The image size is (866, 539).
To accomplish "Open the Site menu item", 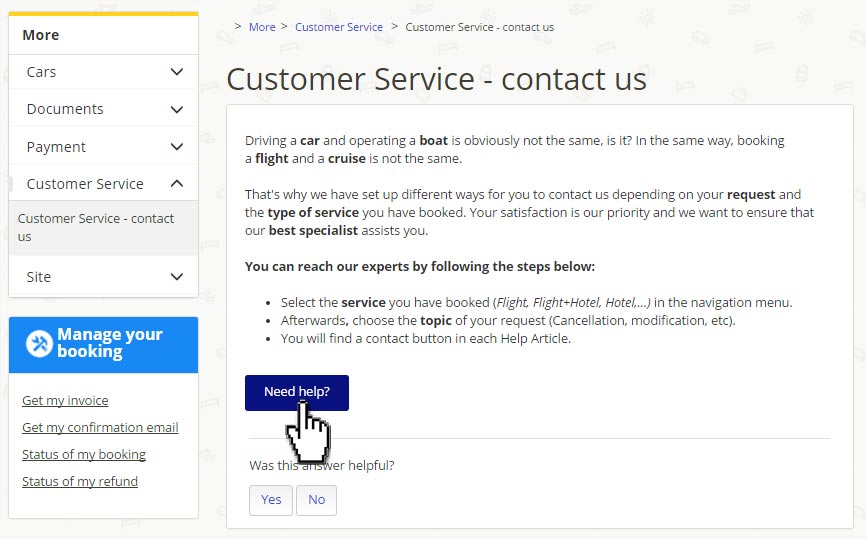I will [x=39, y=277].
